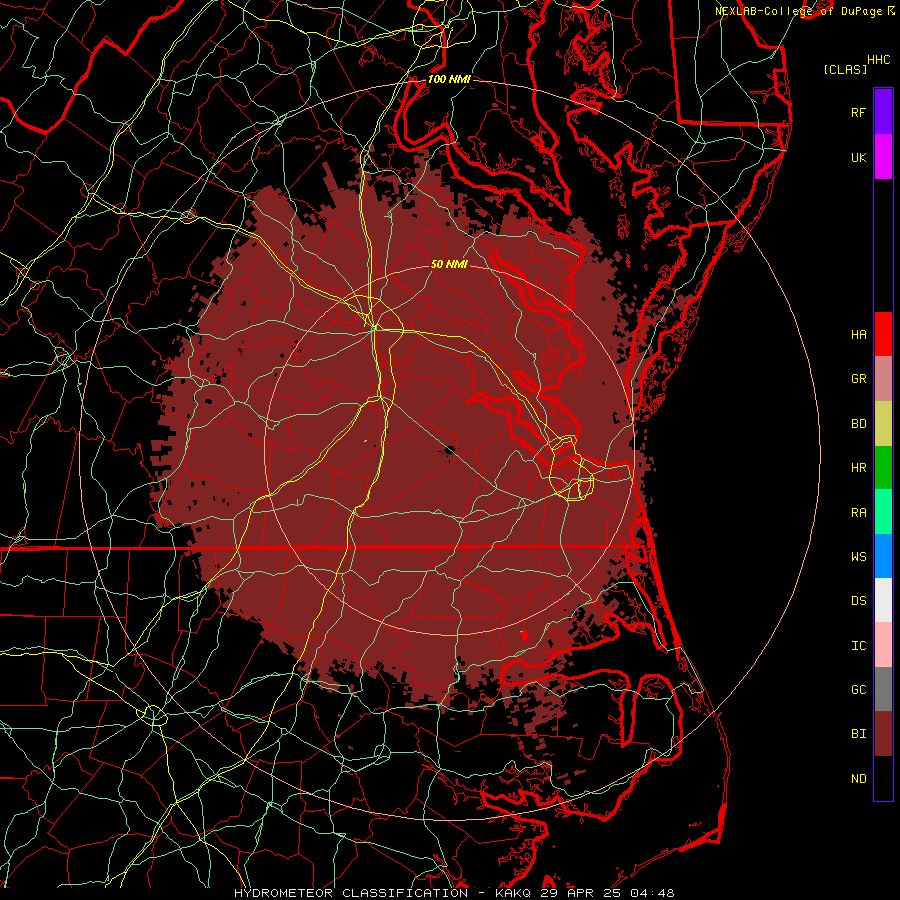Click the HA legend label
900x900 pixels.
point(858,335)
